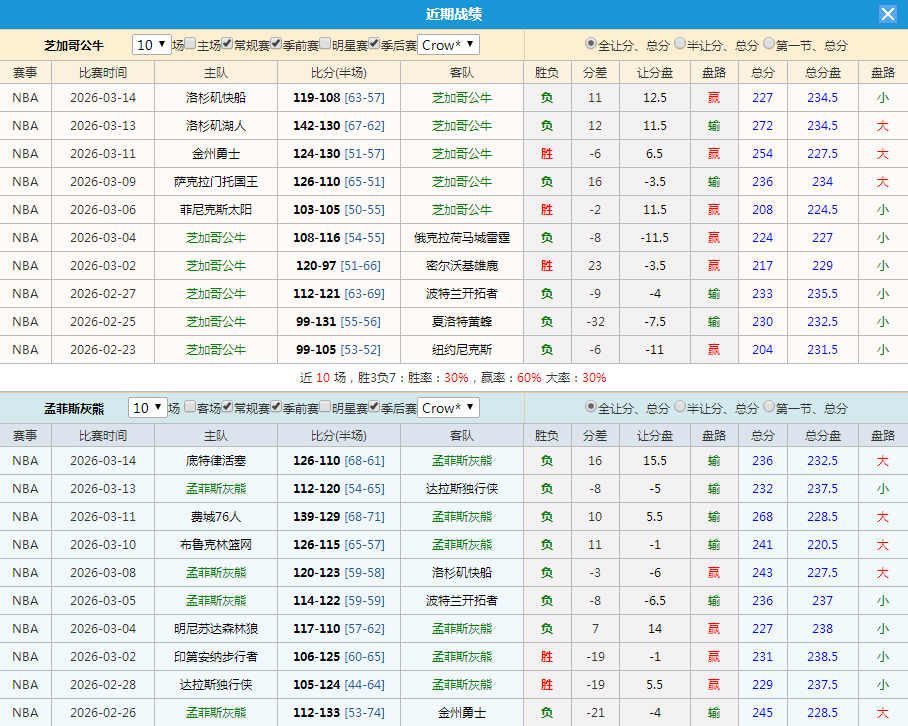908x726 pixels.
Task: Click the 达拉斯独行侠 away team link
Action: click(x=464, y=490)
